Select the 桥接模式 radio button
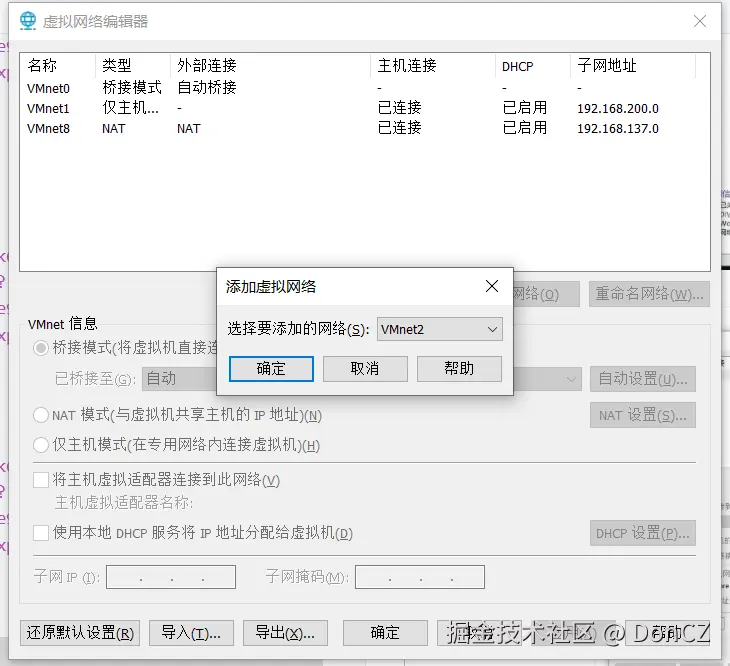The image size is (730, 666). (41, 348)
